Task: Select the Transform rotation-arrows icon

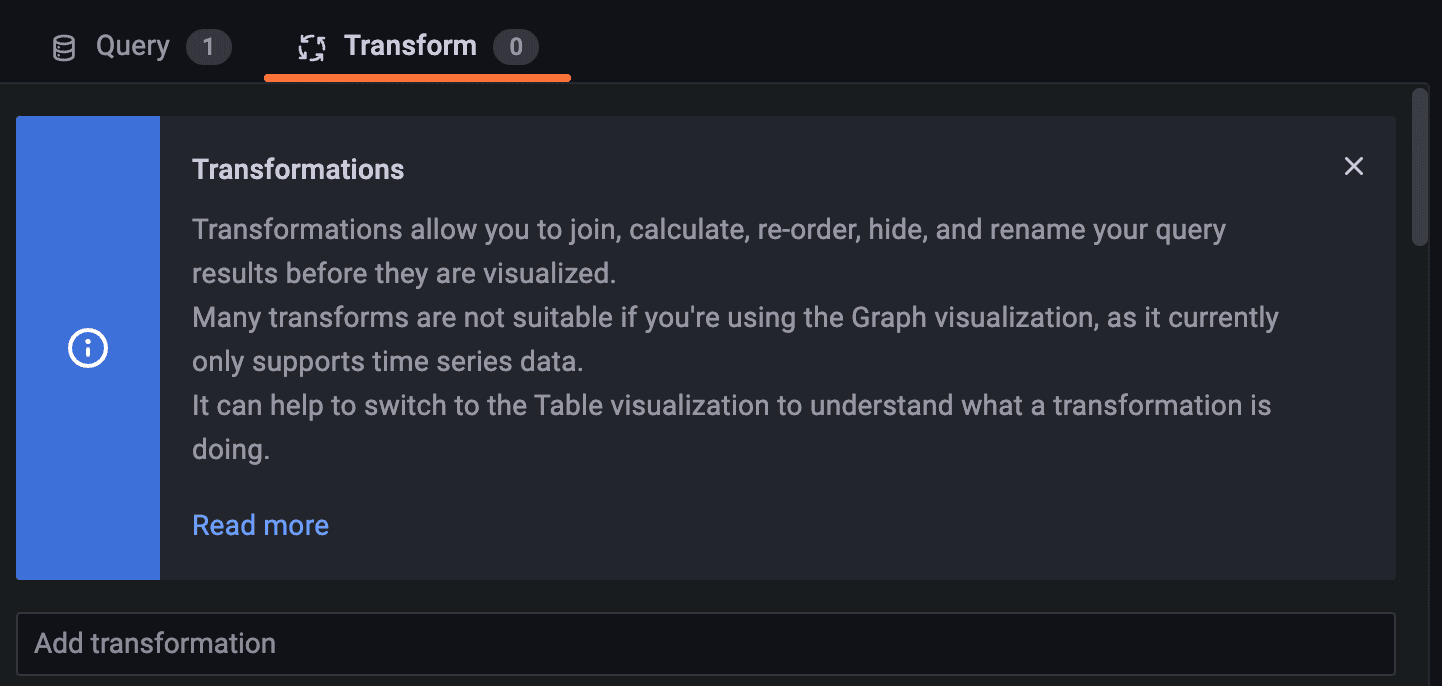Action: click(312, 45)
